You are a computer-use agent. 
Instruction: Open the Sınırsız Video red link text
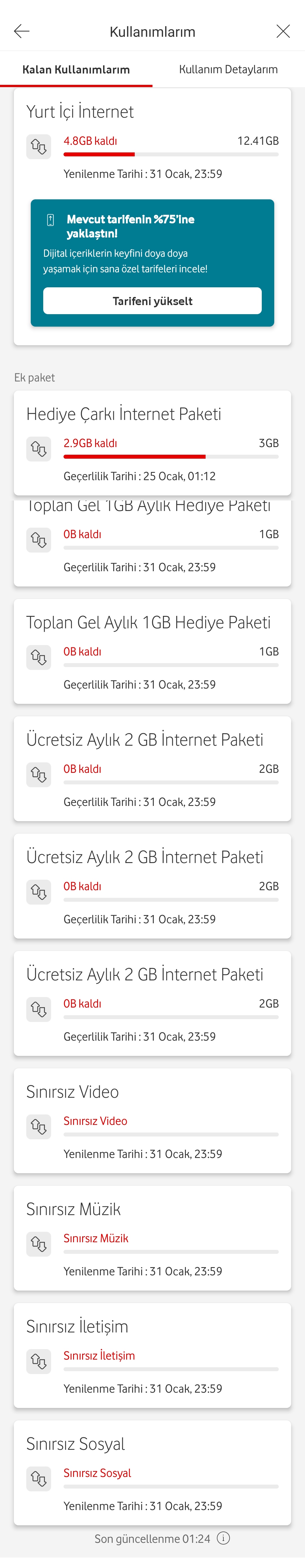(x=95, y=1121)
